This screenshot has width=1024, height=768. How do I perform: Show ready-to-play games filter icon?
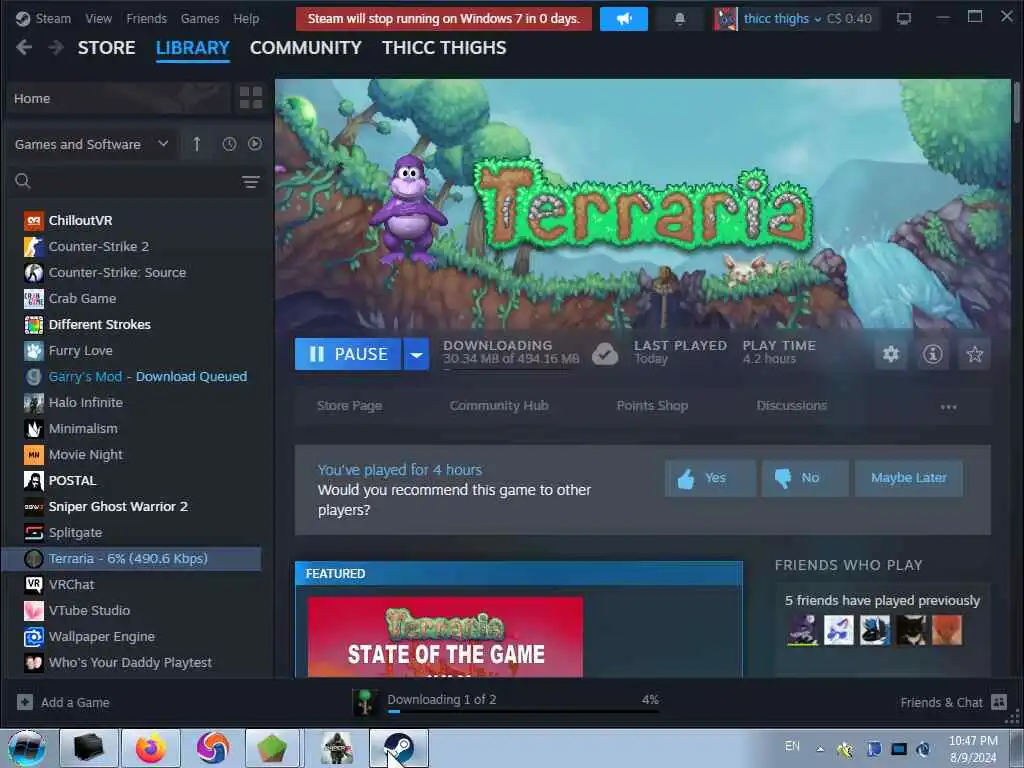tap(255, 144)
